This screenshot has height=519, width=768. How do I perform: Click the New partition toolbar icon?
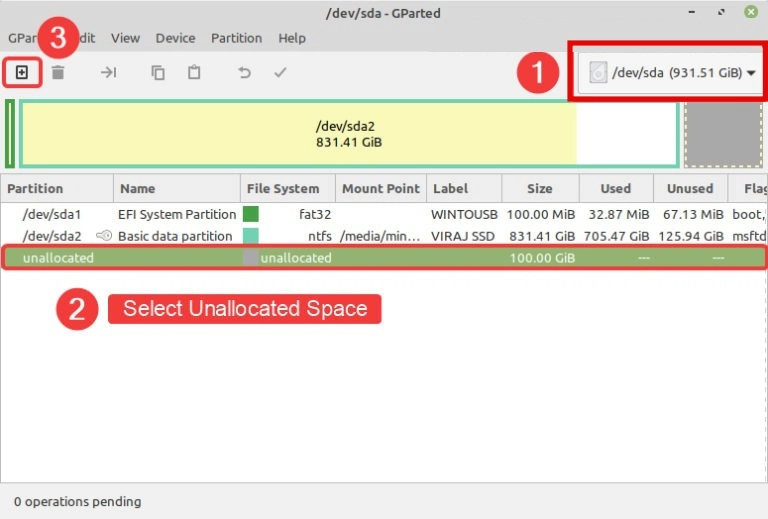[22, 72]
